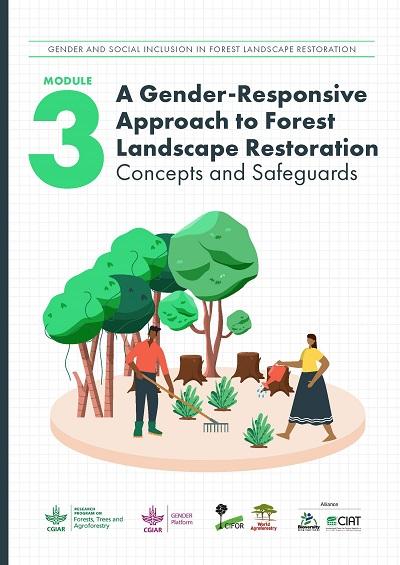Click the CGIAR Forests, Trees and Agroforestry logo
This screenshot has width=400, height=565.
coord(84,519)
